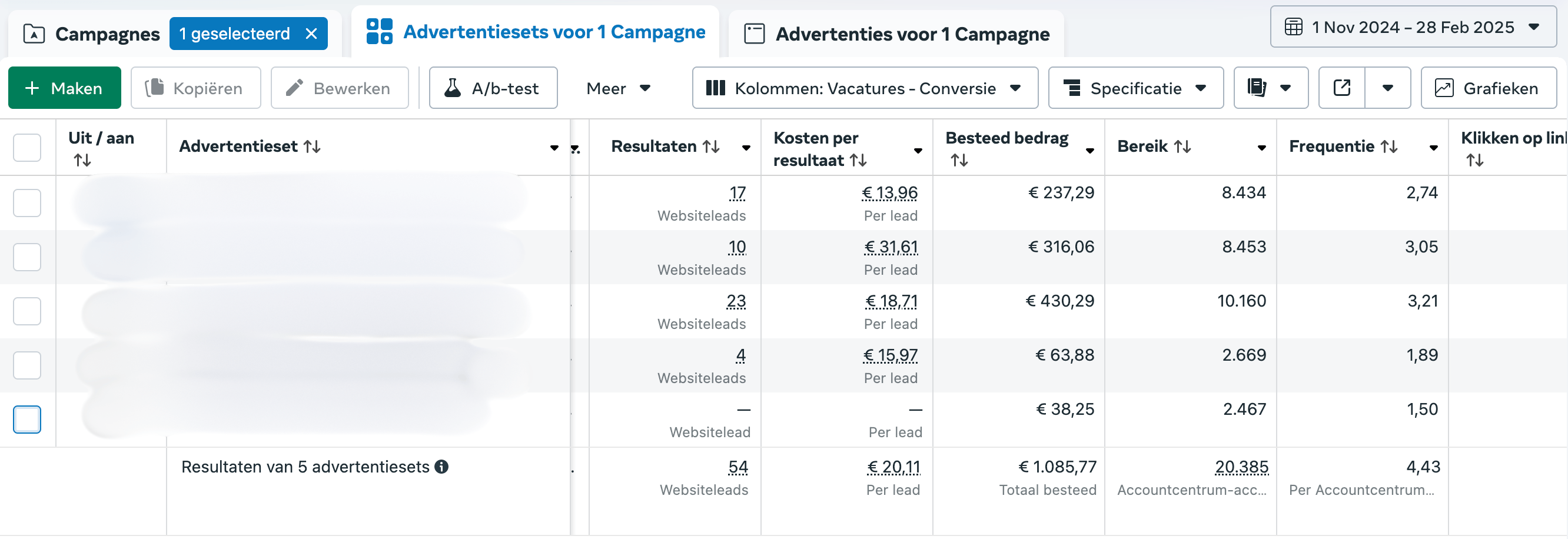The height and width of the screenshot is (539, 1568).
Task: Open Advertenties voor 1 Campagne tab
Action: pyautogui.click(x=896, y=34)
